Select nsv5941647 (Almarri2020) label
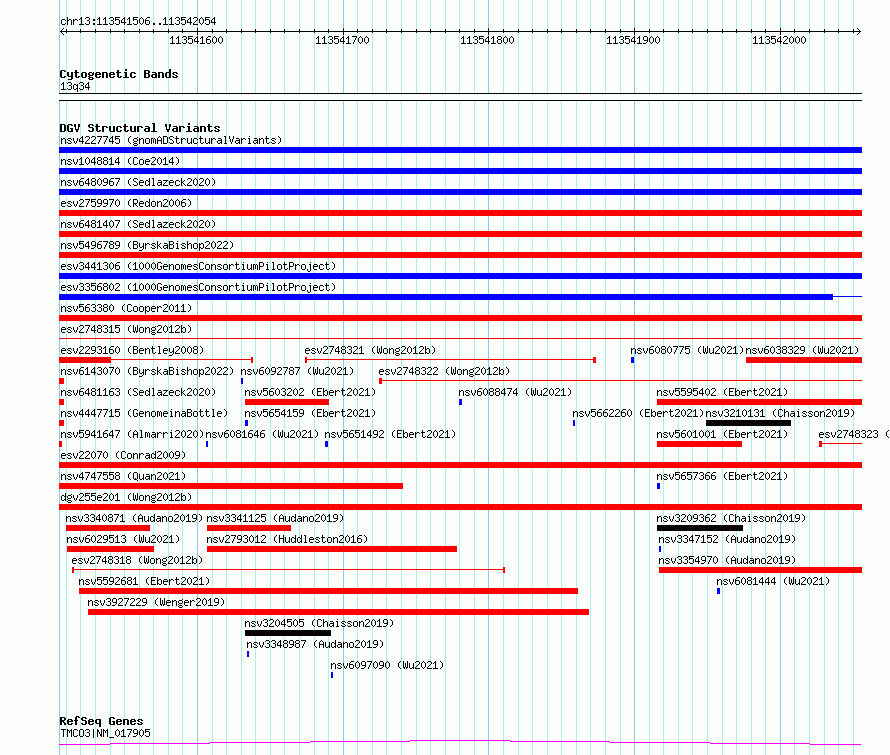890x755 pixels. click(x=132, y=434)
